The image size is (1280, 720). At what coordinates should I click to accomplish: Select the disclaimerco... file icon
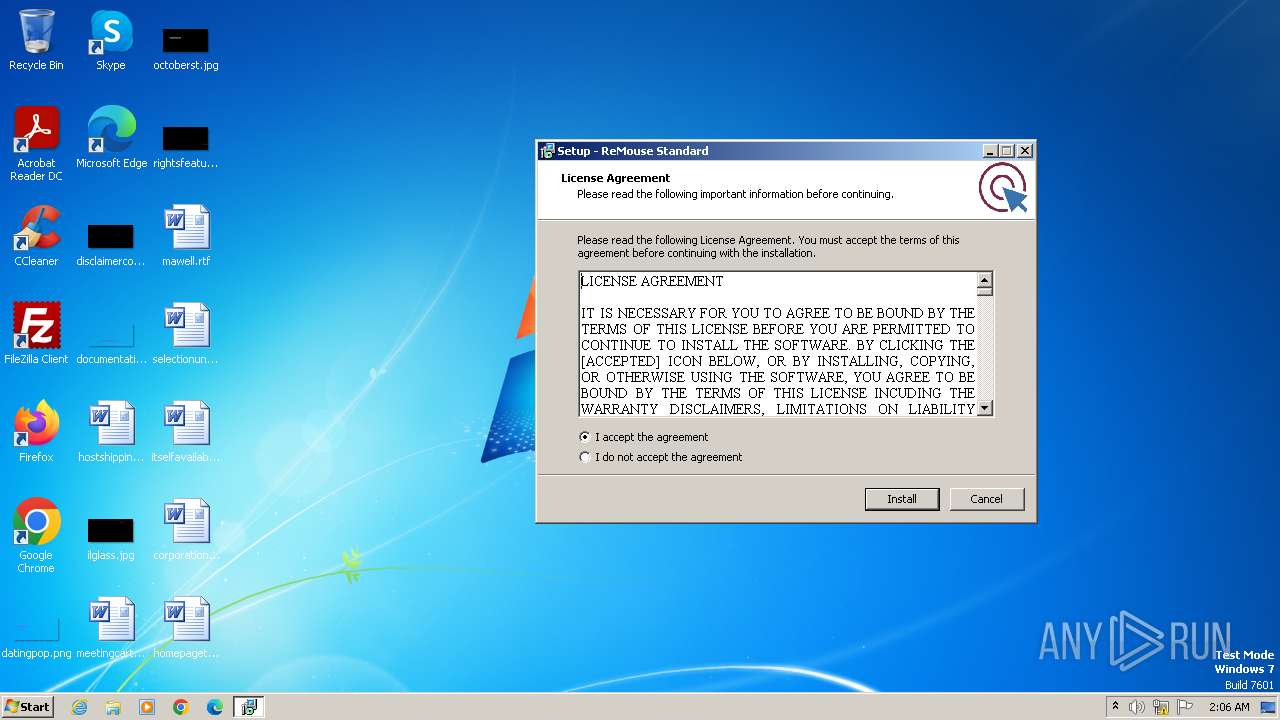coord(111,244)
